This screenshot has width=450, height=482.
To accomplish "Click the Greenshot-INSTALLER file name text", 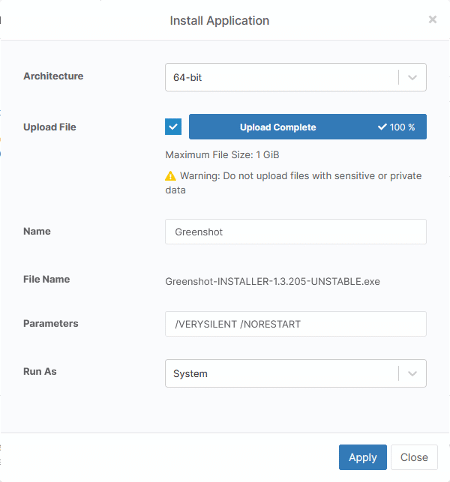I will 273,282.
